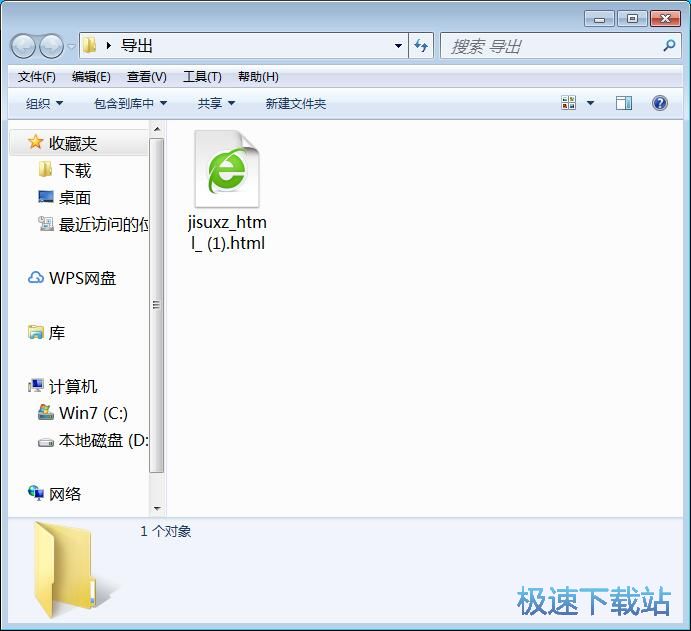691x631 pixels.
Task: Select 收藏夹 in the navigation pane
Action: click(x=78, y=143)
